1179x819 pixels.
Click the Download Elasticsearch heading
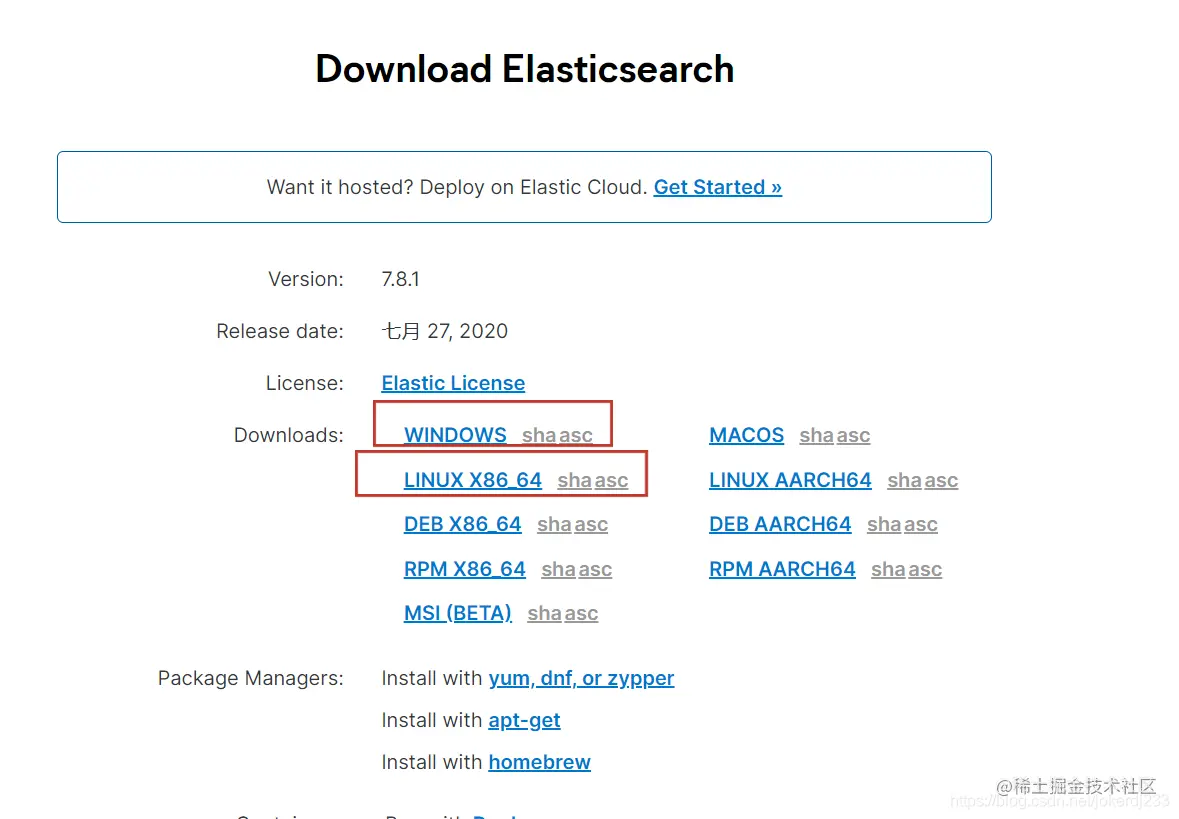524,69
